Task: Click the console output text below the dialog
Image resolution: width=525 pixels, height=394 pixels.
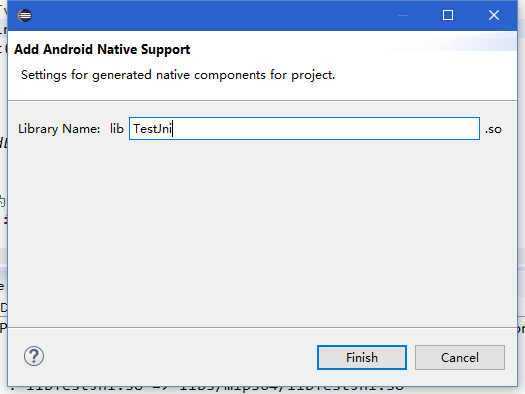Action: [214, 389]
